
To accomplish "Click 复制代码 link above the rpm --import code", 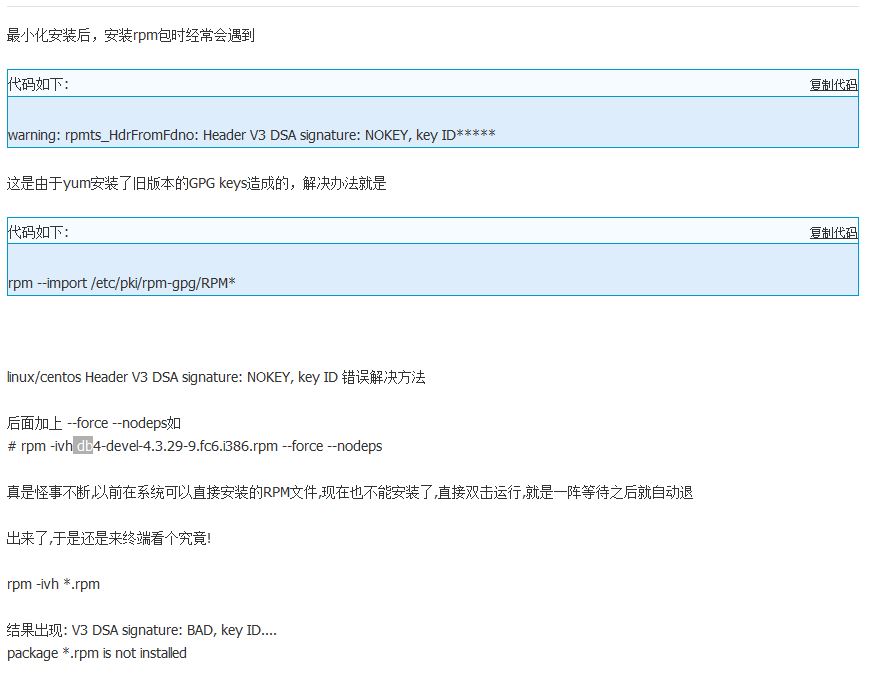I will coord(833,233).
